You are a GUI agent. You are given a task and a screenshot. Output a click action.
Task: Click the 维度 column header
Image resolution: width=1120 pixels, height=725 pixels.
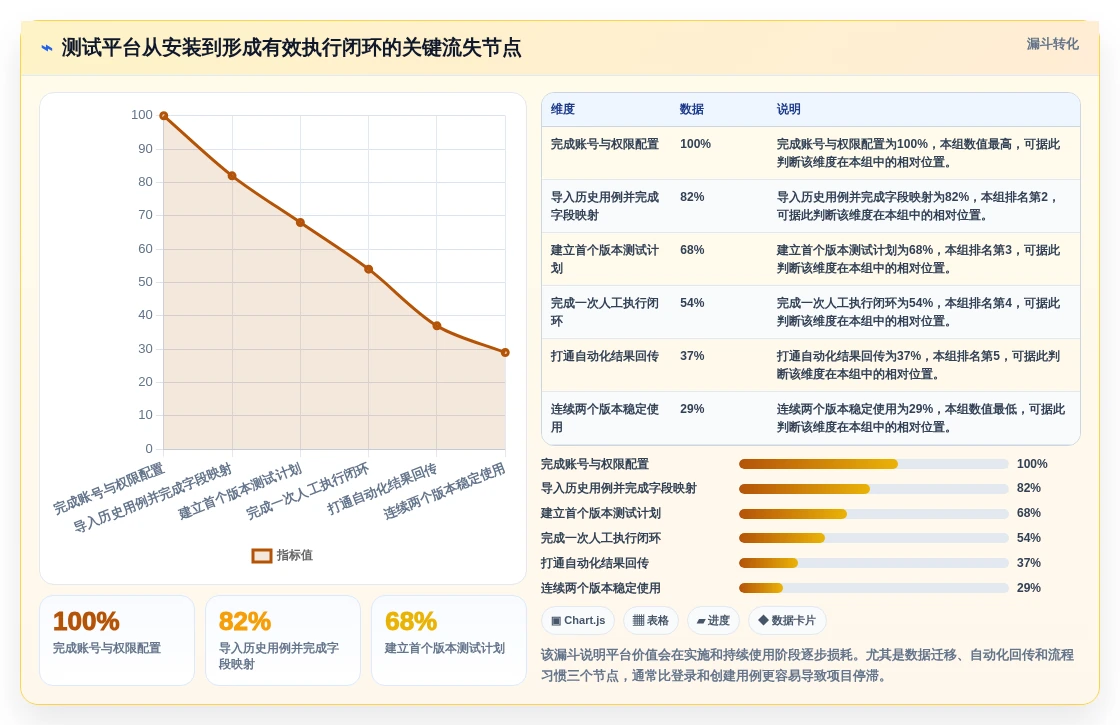pos(563,109)
